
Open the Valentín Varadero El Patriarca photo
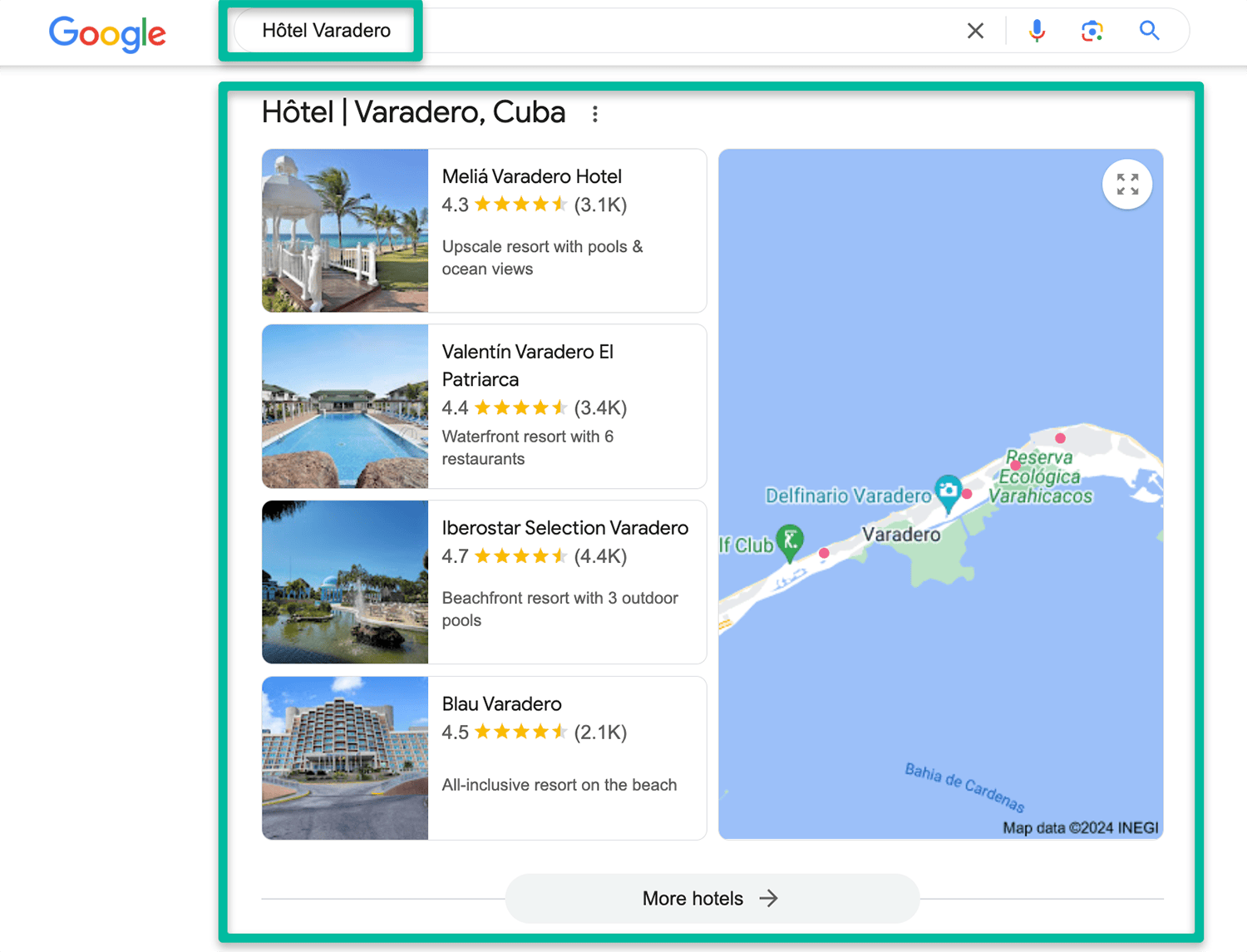[345, 406]
